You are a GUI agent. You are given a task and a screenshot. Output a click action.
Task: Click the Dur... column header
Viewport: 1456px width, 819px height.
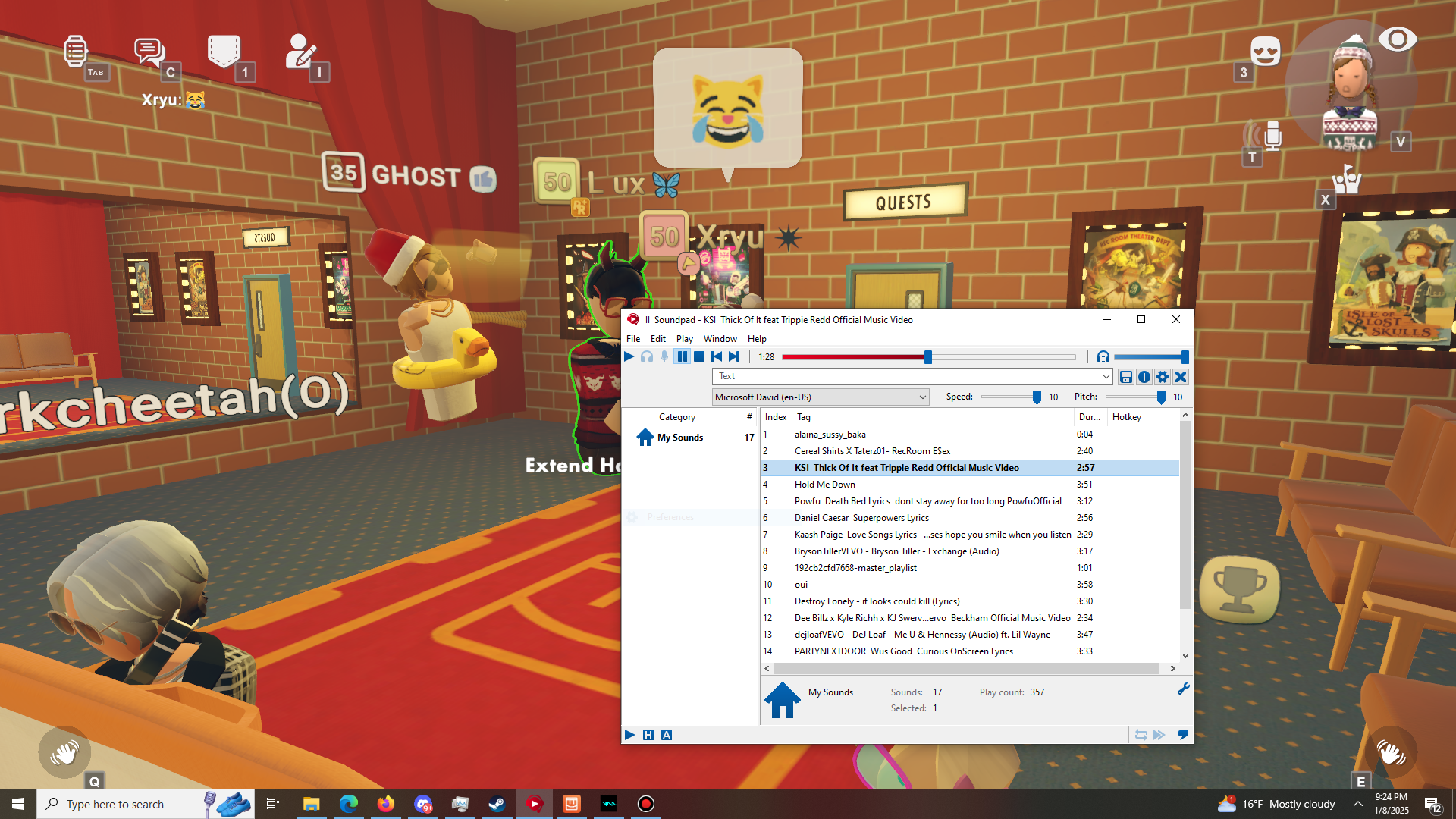pos(1089,417)
